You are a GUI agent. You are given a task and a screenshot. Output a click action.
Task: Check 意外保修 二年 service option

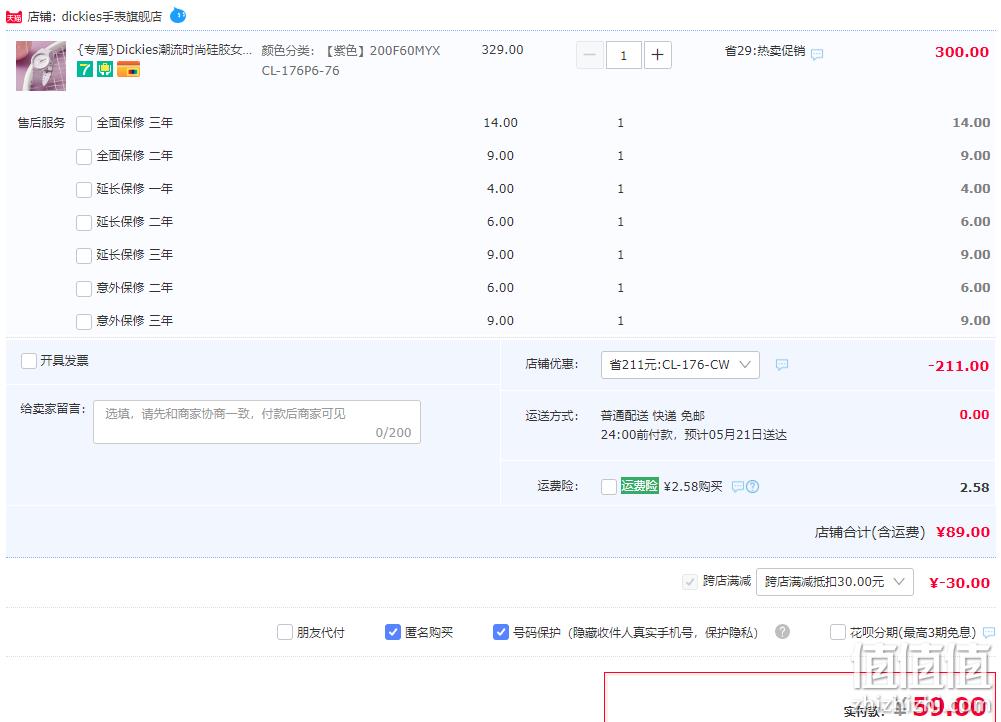[84, 289]
